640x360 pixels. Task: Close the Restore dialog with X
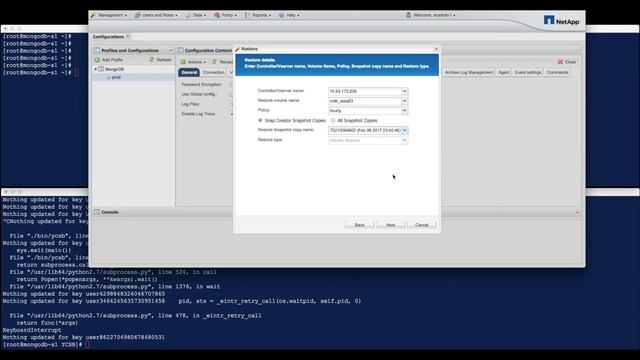pos(436,49)
